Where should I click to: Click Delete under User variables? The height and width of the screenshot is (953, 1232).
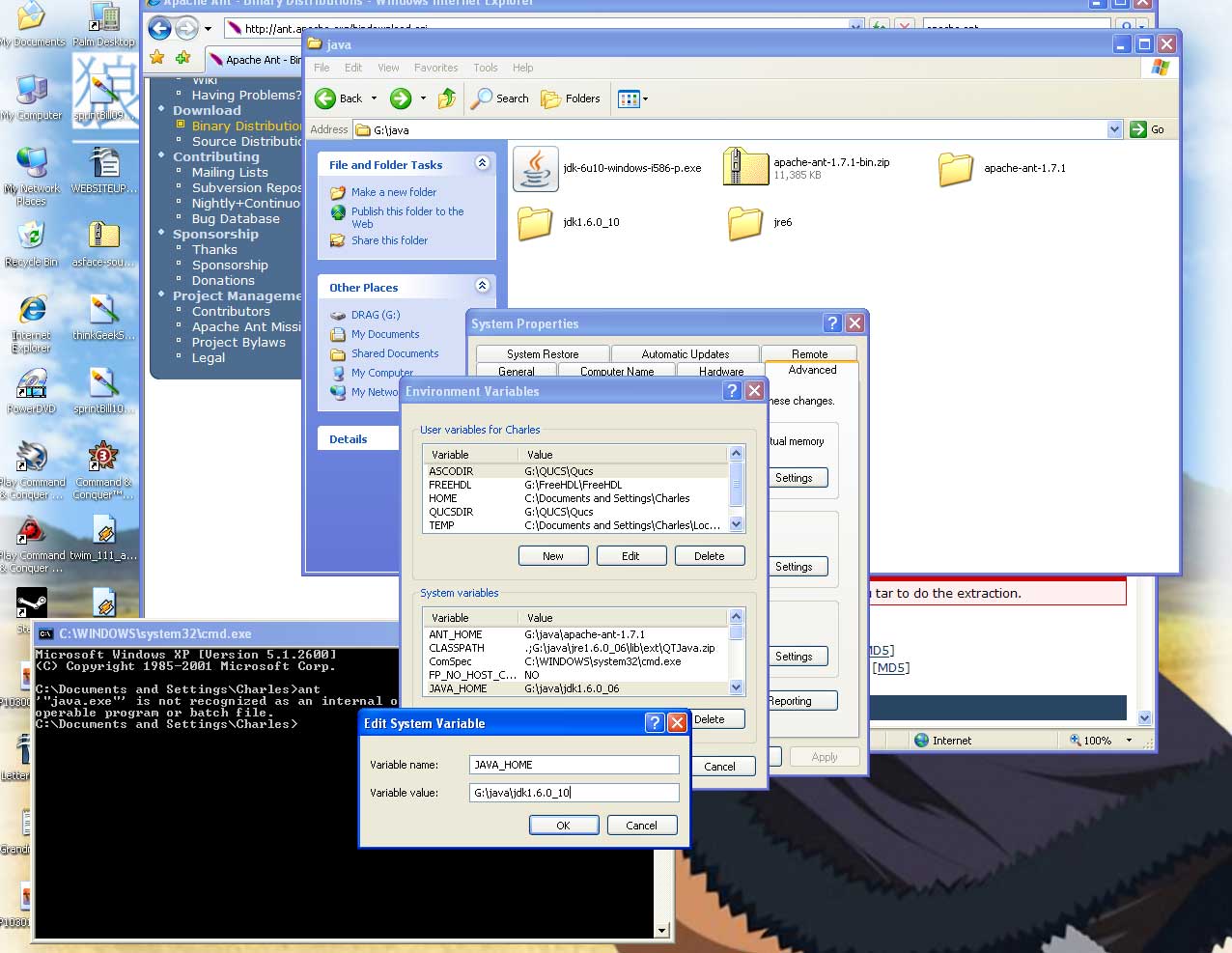(x=709, y=556)
